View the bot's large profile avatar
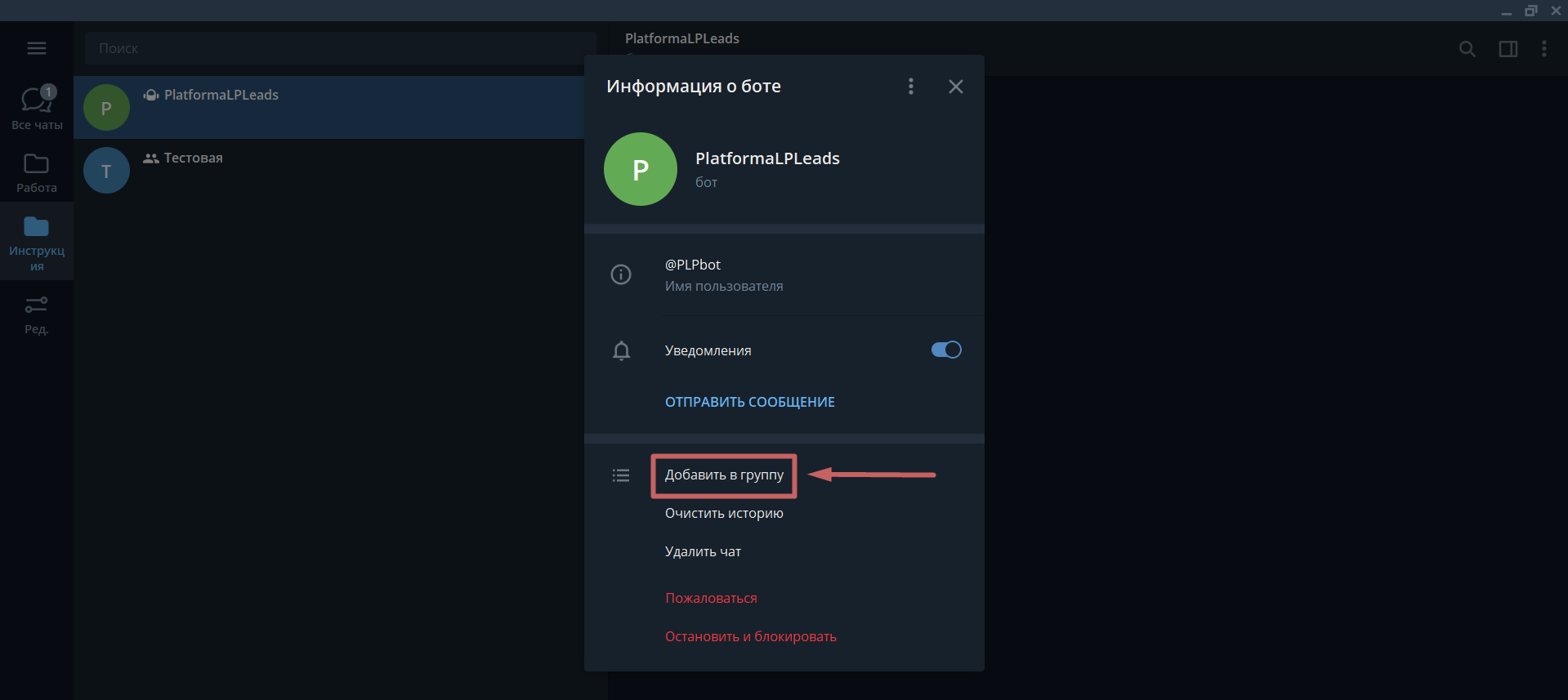The image size is (1568, 700). tap(641, 169)
